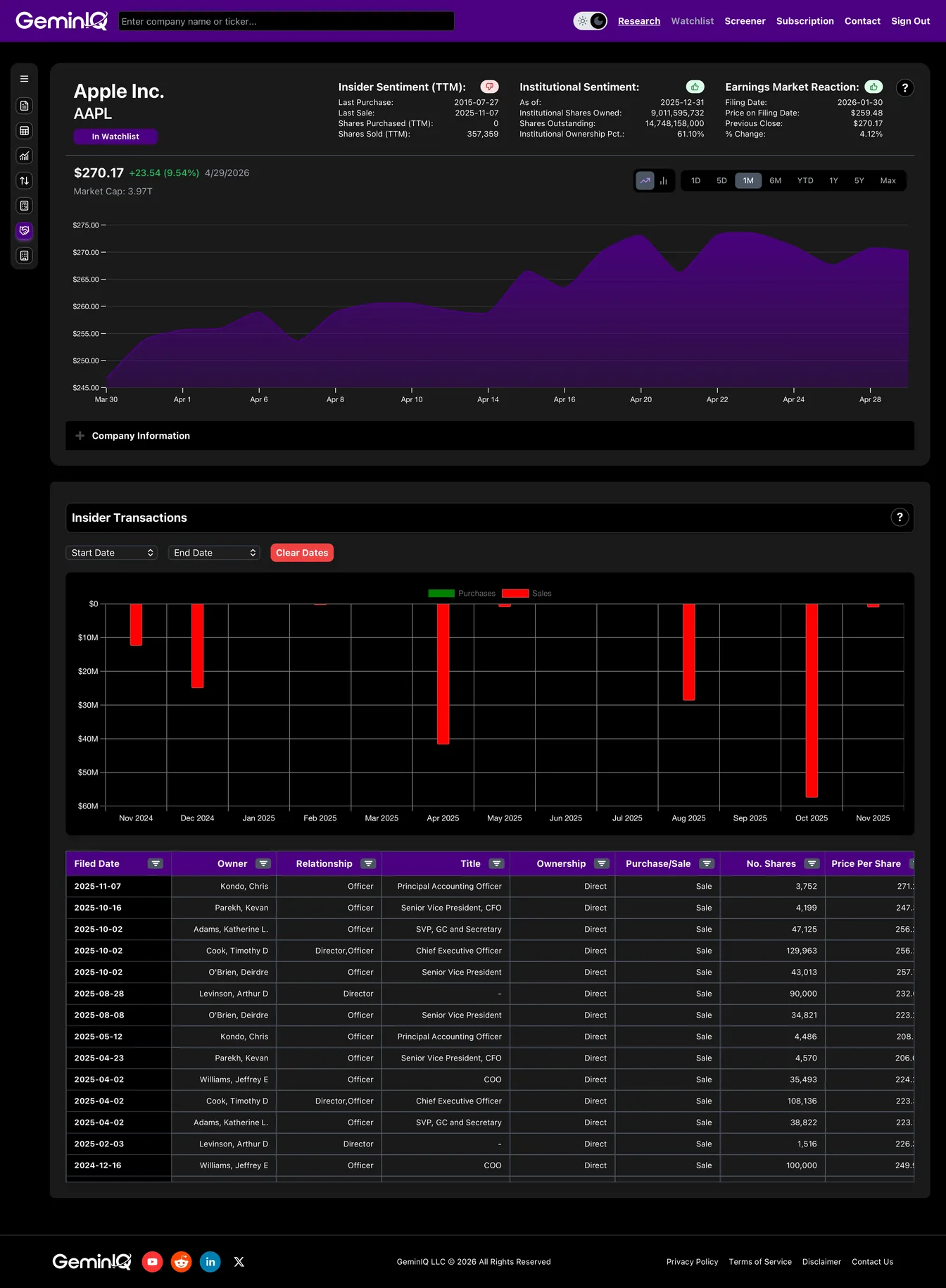946x1288 pixels.
Task: Open the Purchase/Sale column filter
Action: coord(707,864)
